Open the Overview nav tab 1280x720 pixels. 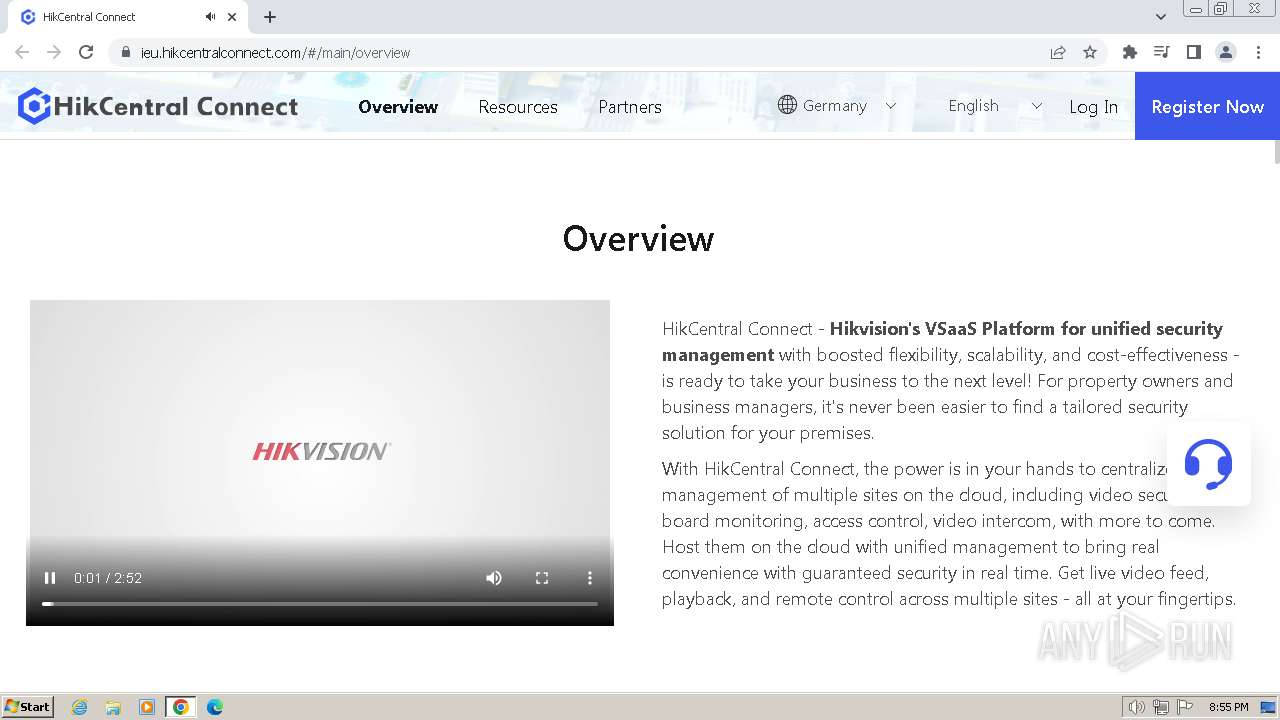click(x=398, y=107)
